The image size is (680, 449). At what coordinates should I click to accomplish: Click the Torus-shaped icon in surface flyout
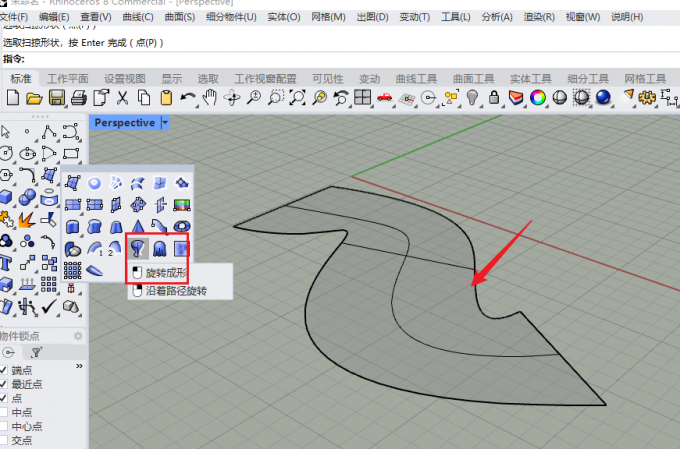pyautogui.click(x=182, y=226)
